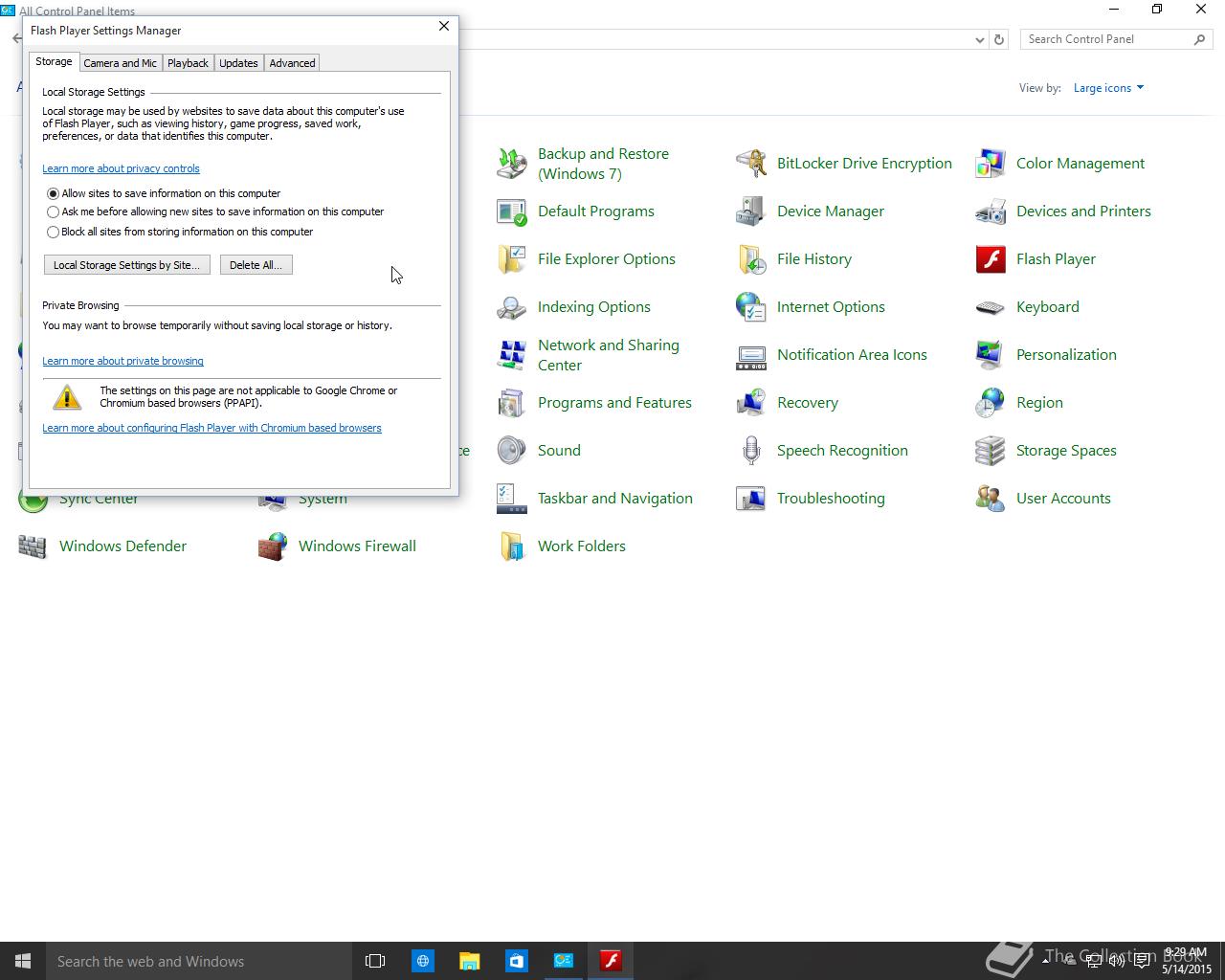Switch to the Storage tab

[x=54, y=61]
